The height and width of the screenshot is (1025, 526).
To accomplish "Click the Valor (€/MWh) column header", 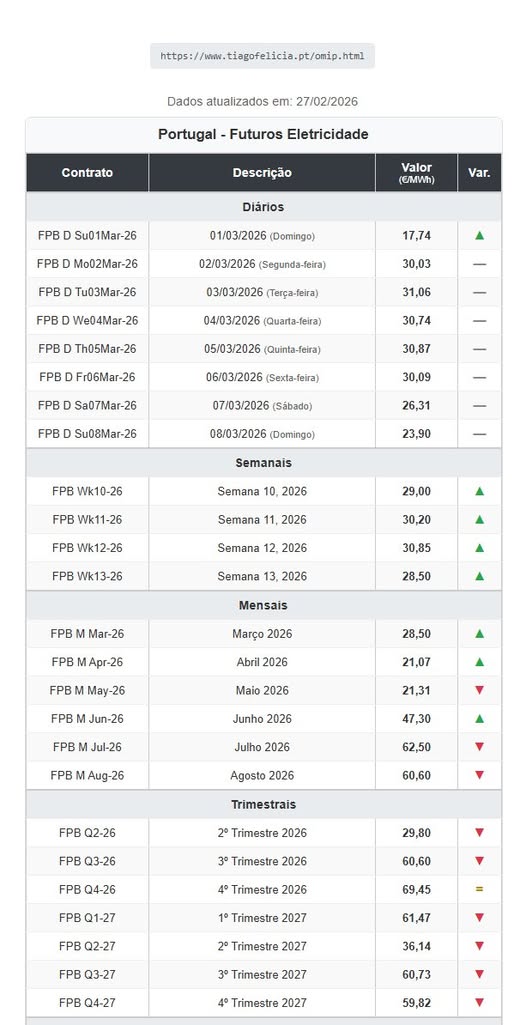I will pos(417,173).
